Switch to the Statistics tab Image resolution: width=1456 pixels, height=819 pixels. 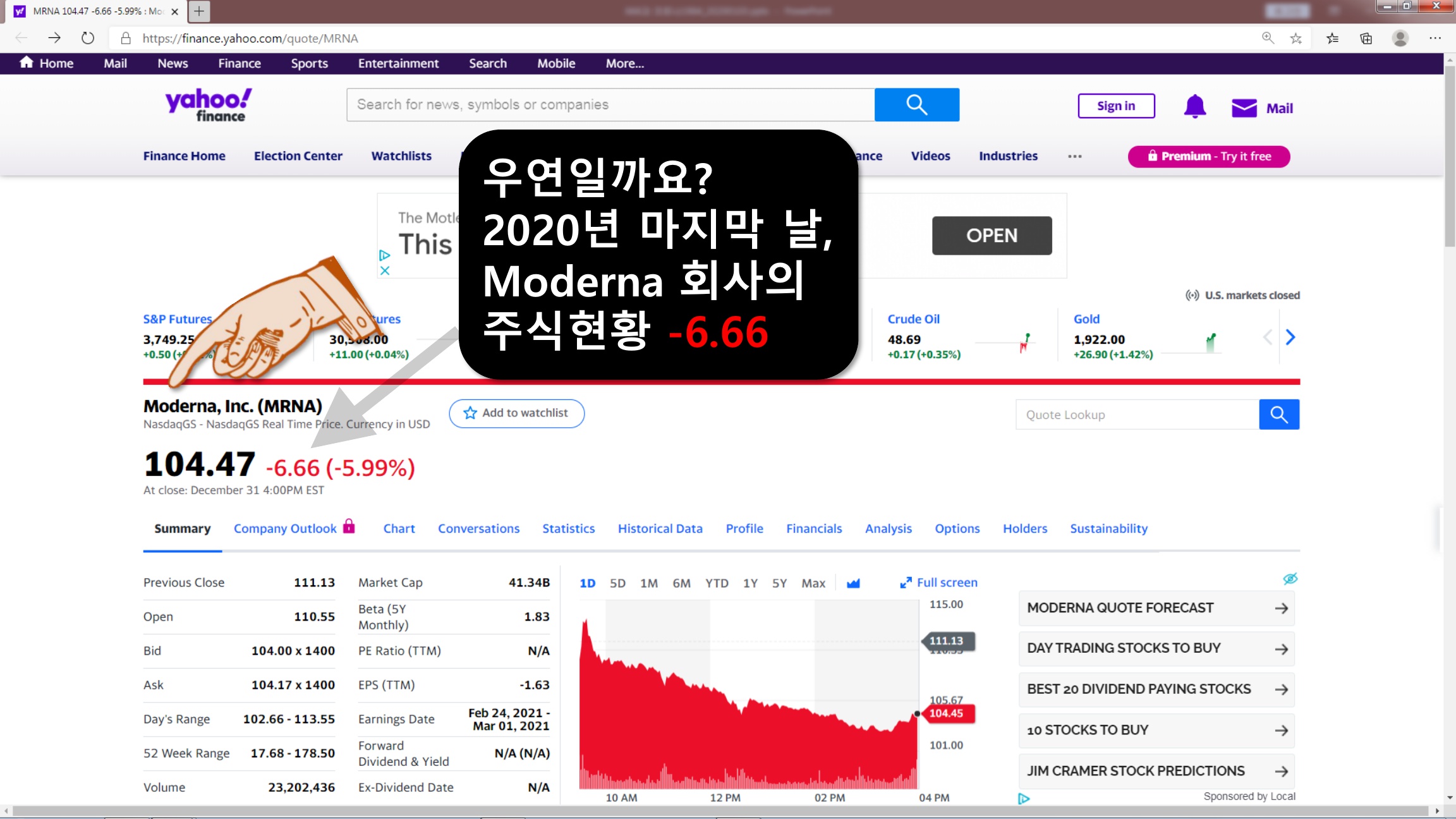tap(568, 529)
